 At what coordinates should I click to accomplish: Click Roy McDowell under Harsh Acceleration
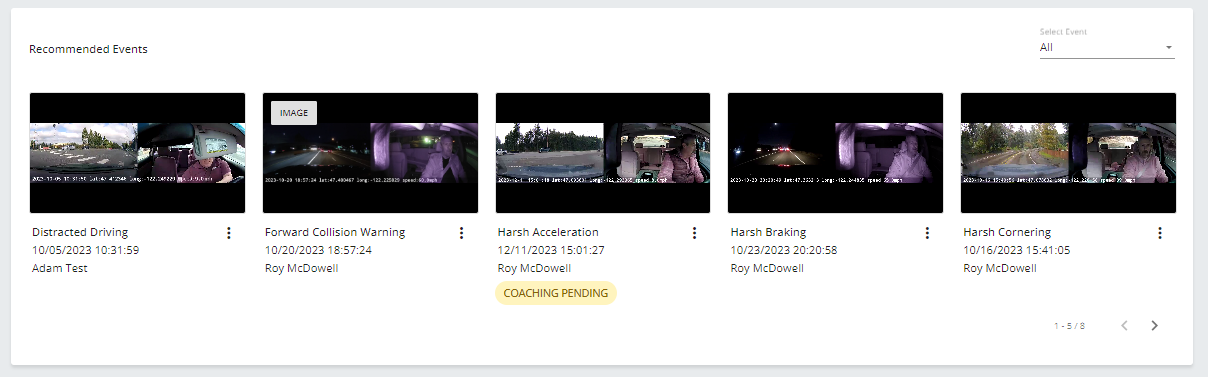tap(535, 268)
